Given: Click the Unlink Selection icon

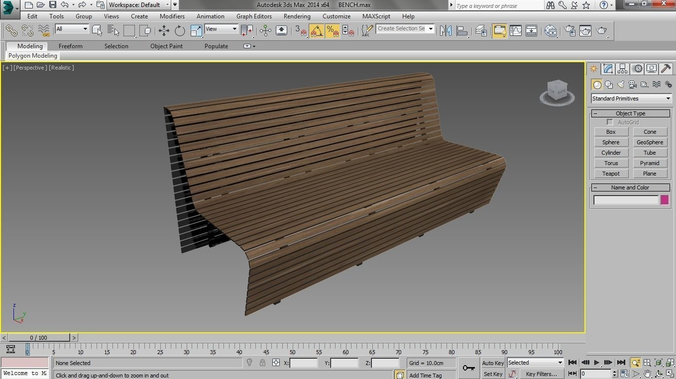Looking at the screenshot, I should (x=28, y=31).
